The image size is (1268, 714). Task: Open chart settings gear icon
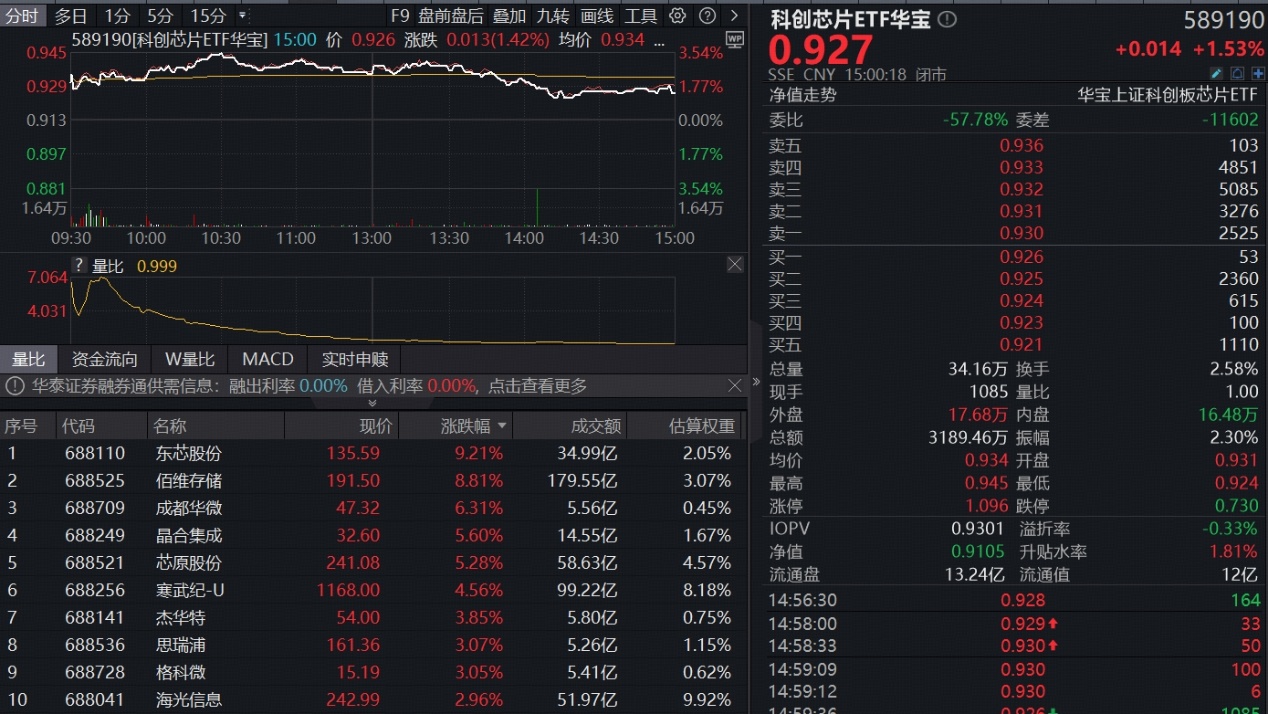(677, 16)
